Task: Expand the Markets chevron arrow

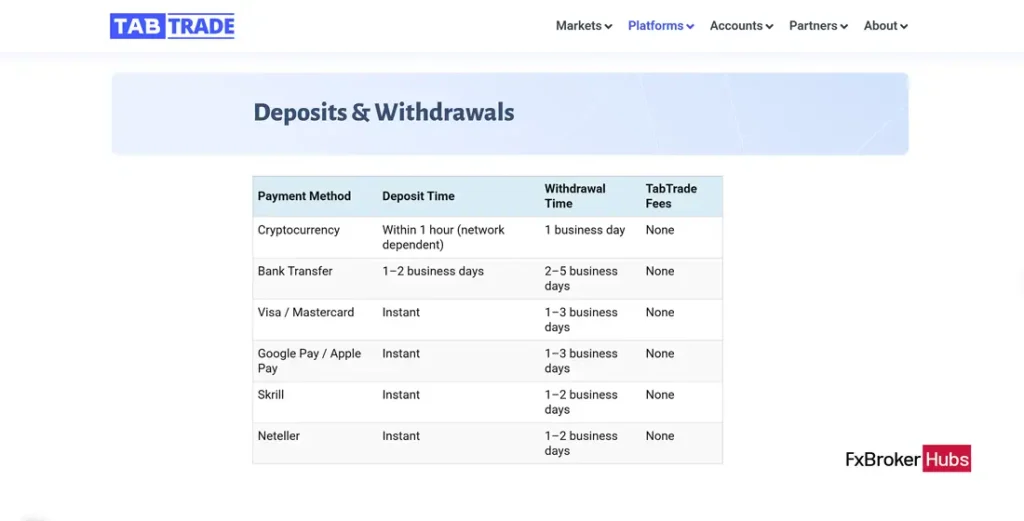Action: 608,27
